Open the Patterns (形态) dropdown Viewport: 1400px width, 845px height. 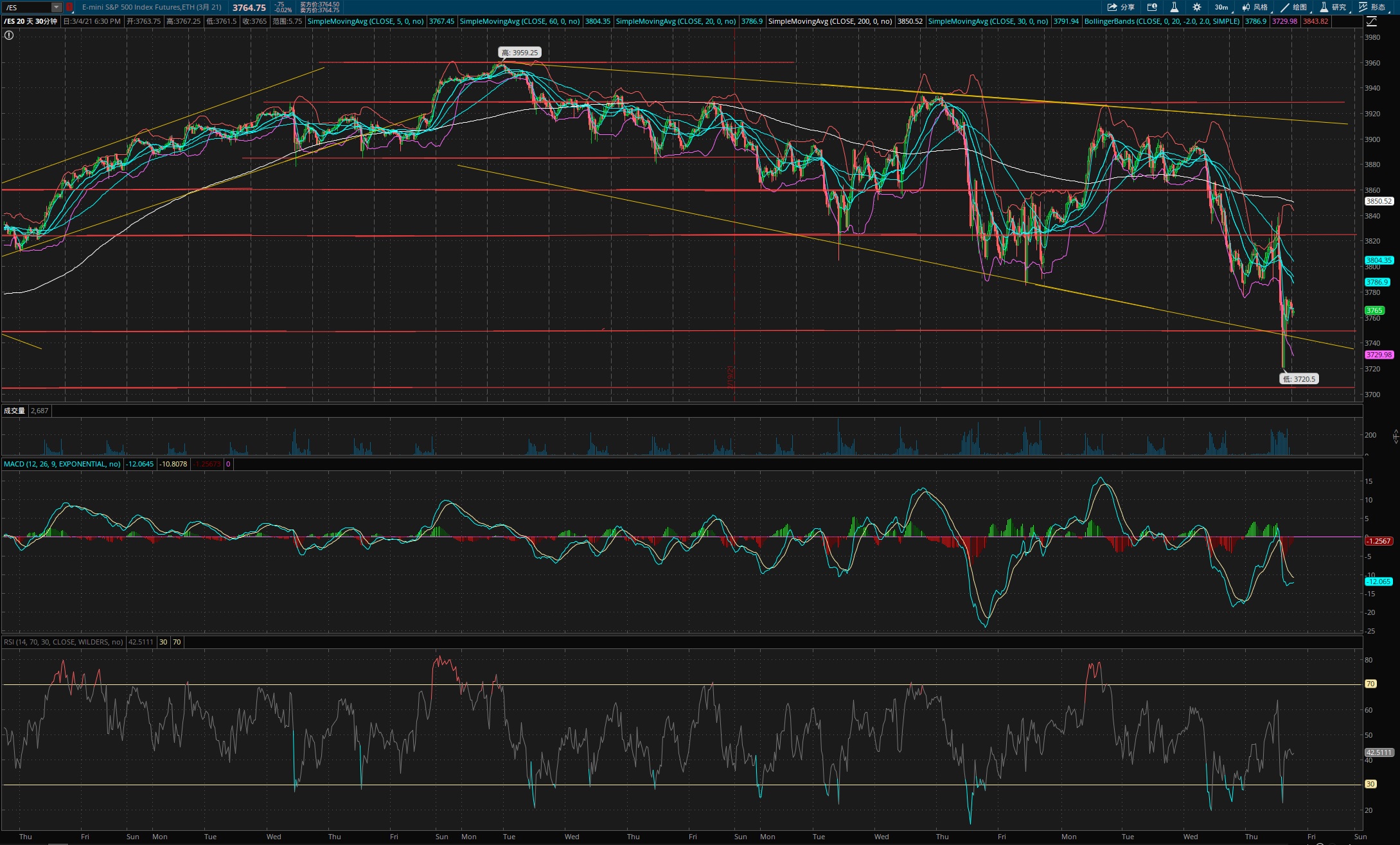(x=1372, y=7)
